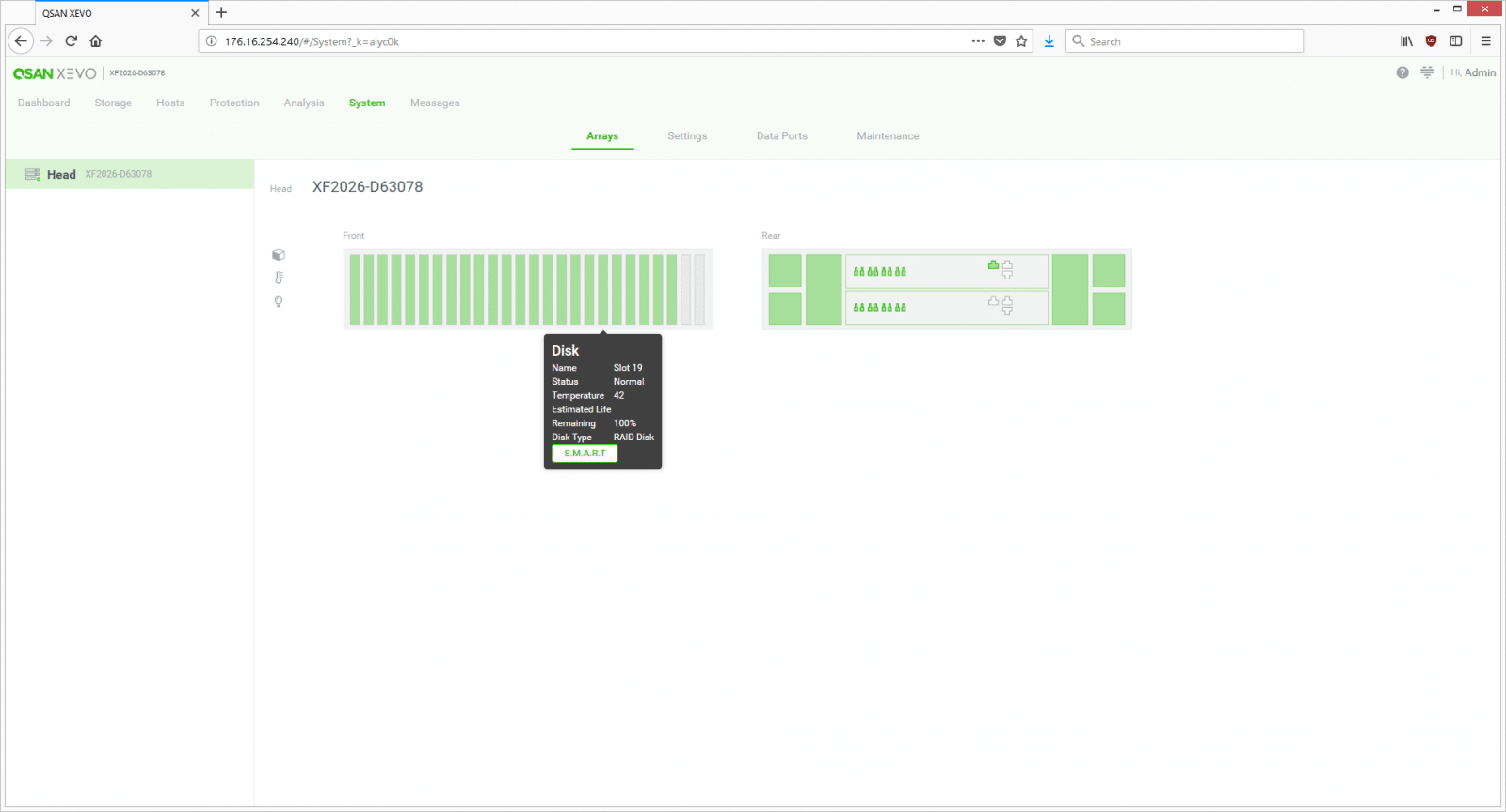Open the Storage menu

click(x=113, y=103)
